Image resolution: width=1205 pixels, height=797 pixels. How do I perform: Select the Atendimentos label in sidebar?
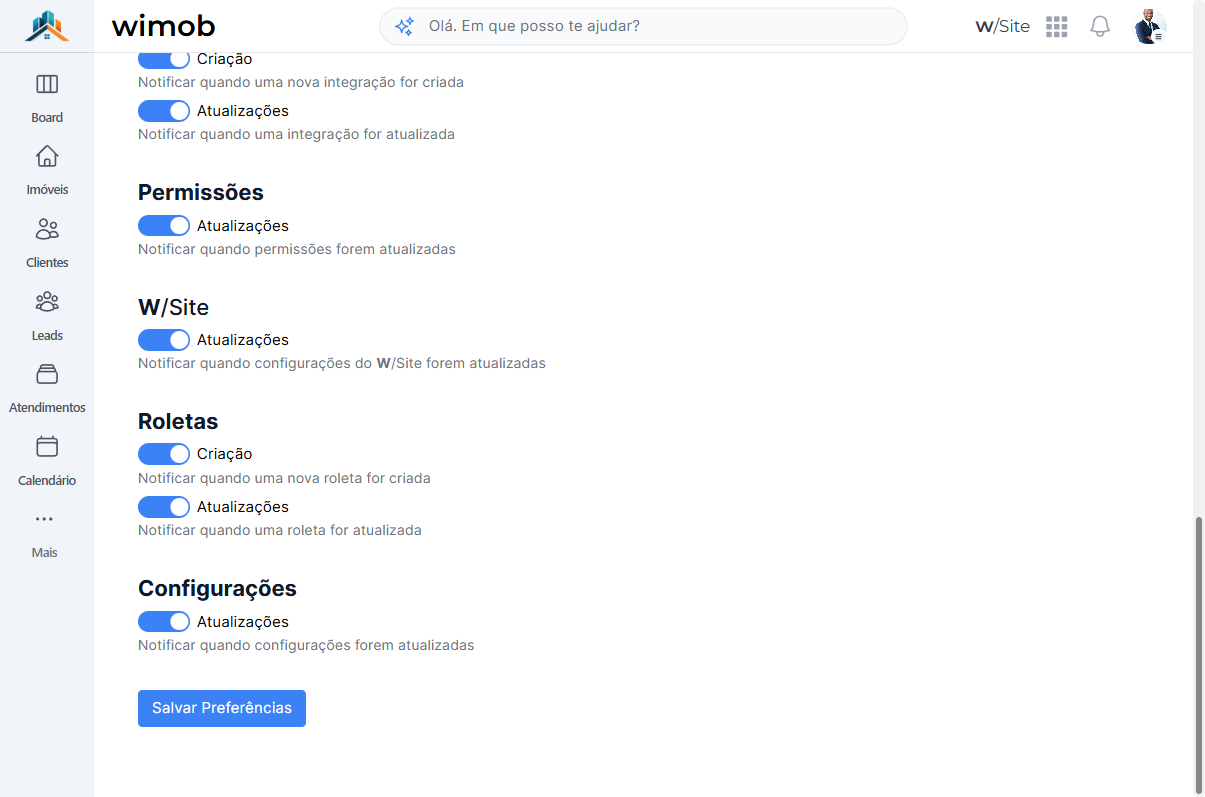click(x=47, y=408)
